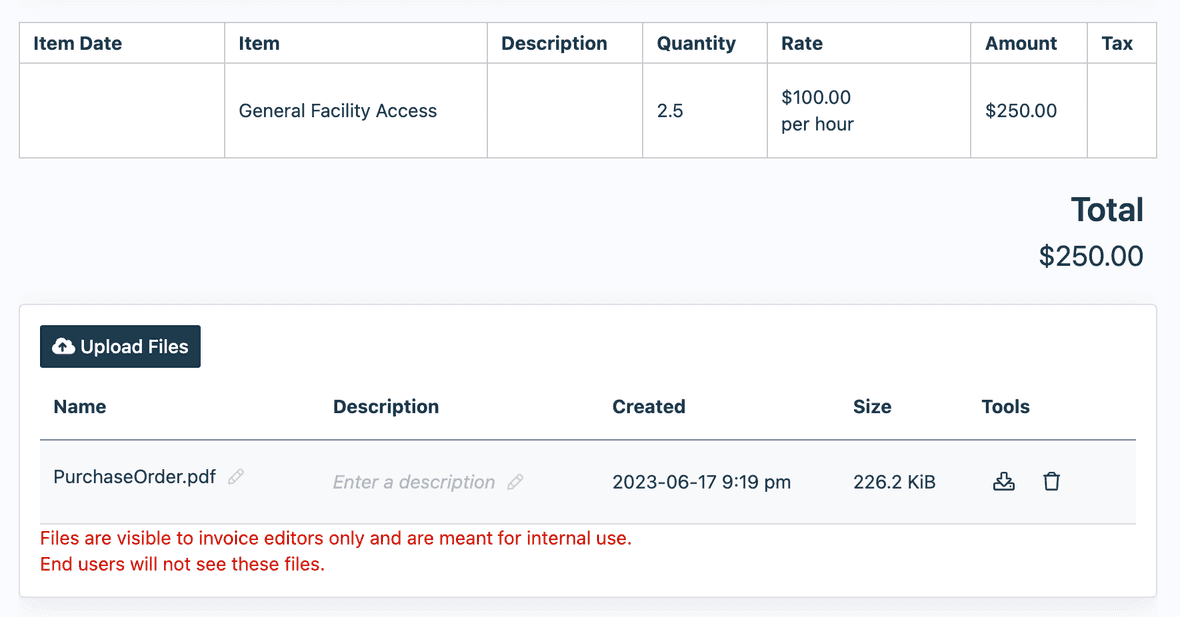The height and width of the screenshot is (617, 1180).
Task: Click the Item Date column header
Action: pos(76,43)
